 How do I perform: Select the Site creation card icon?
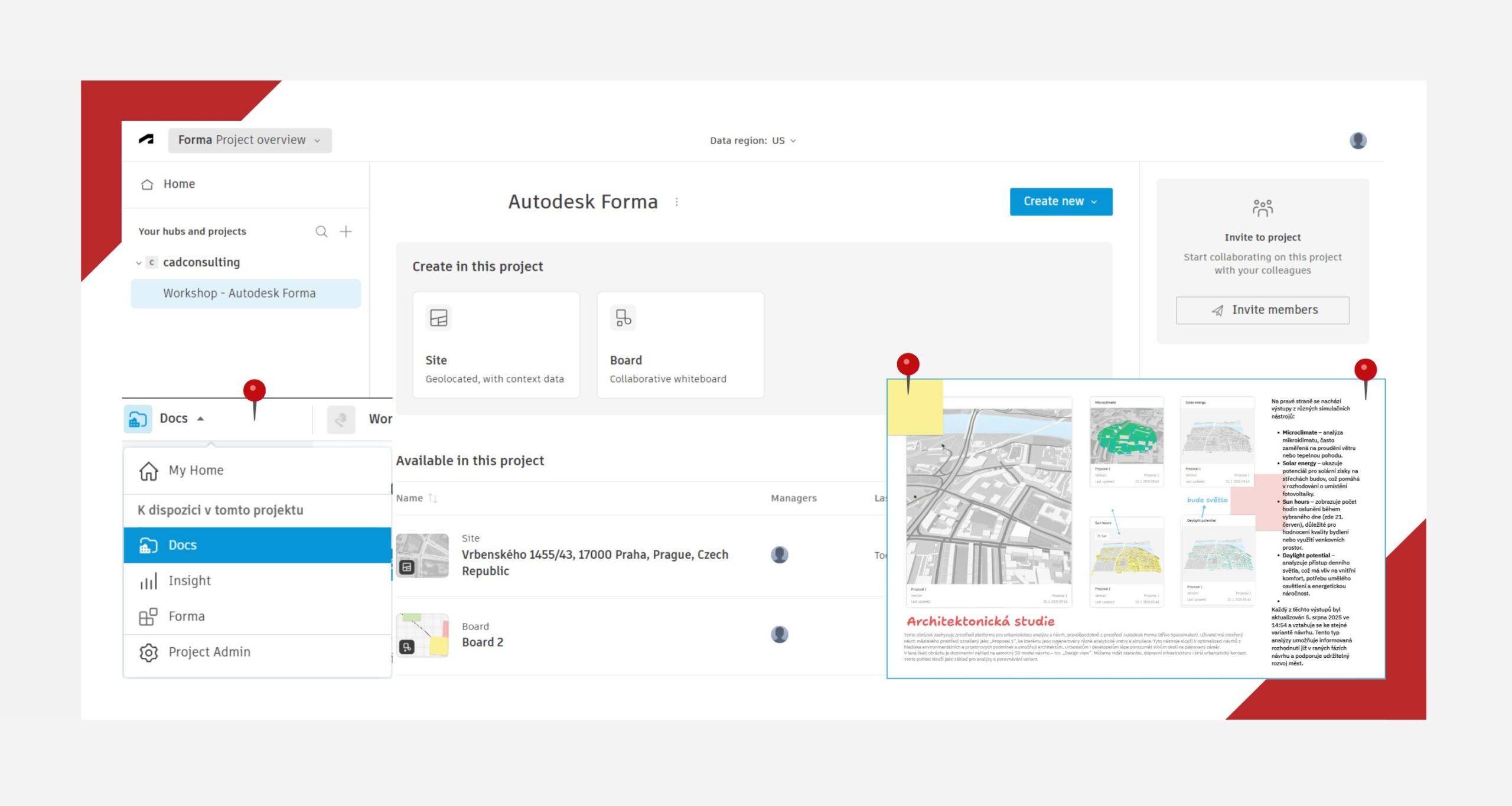pyautogui.click(x=438, y=318)
